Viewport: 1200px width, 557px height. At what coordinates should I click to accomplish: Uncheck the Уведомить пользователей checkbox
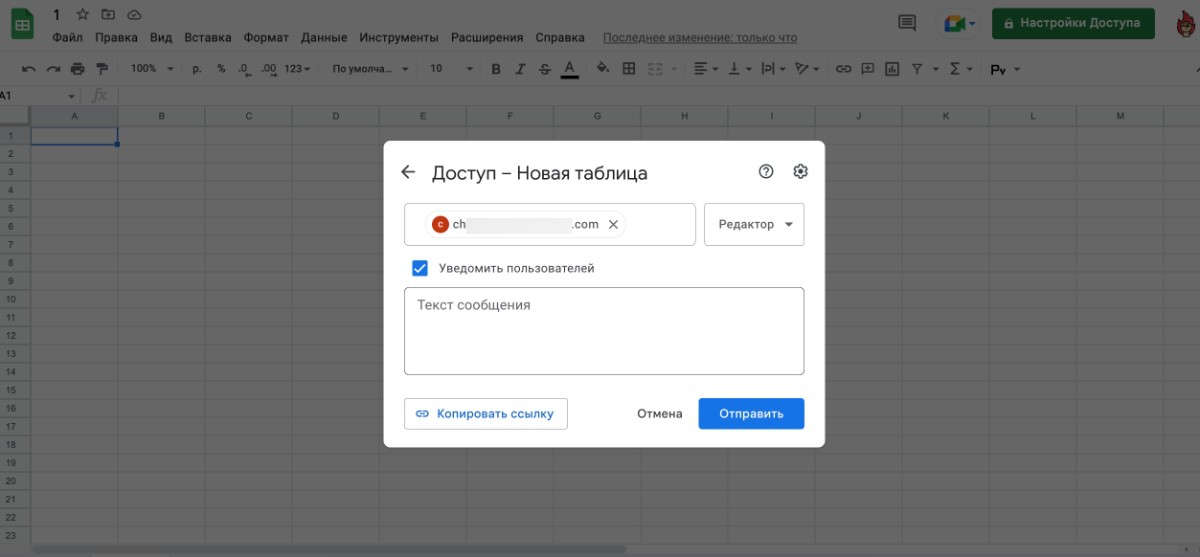coord(420,268)
